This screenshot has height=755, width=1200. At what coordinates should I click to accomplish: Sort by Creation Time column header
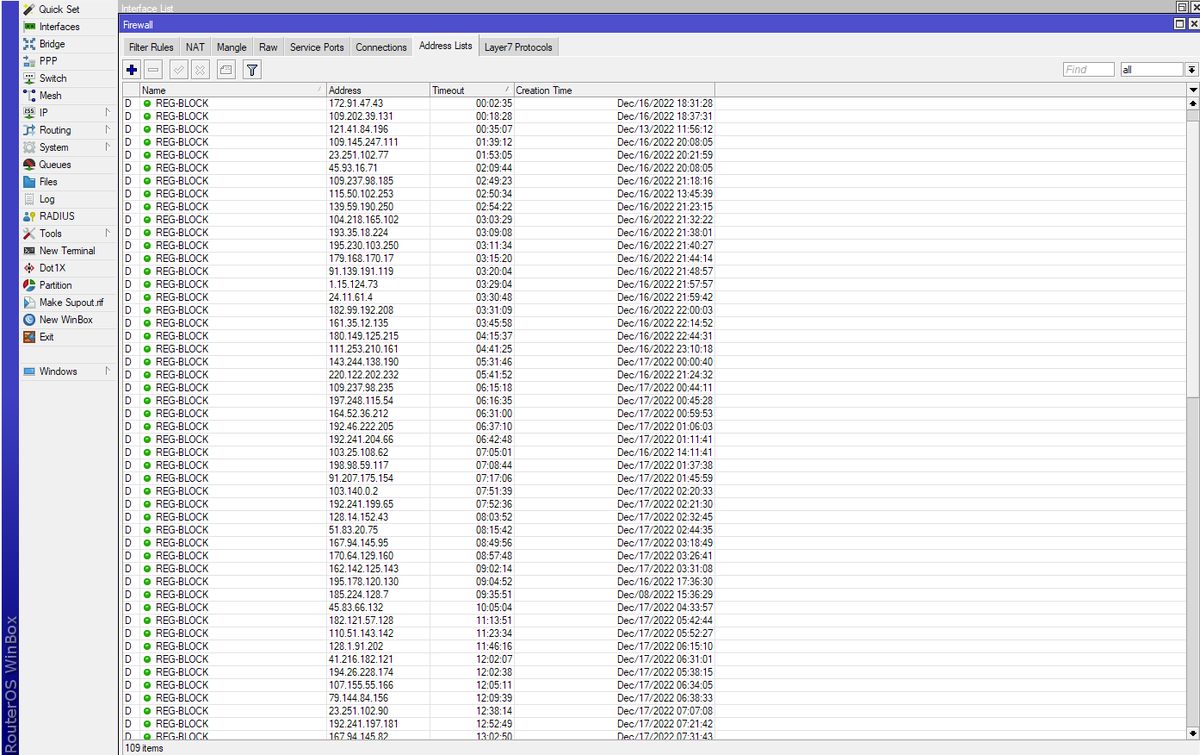613,90
